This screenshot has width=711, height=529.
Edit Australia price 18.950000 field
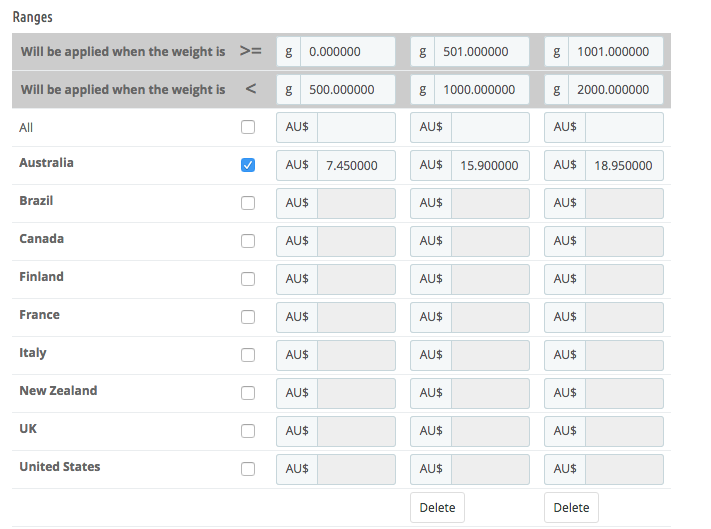(x=624, y=165)
